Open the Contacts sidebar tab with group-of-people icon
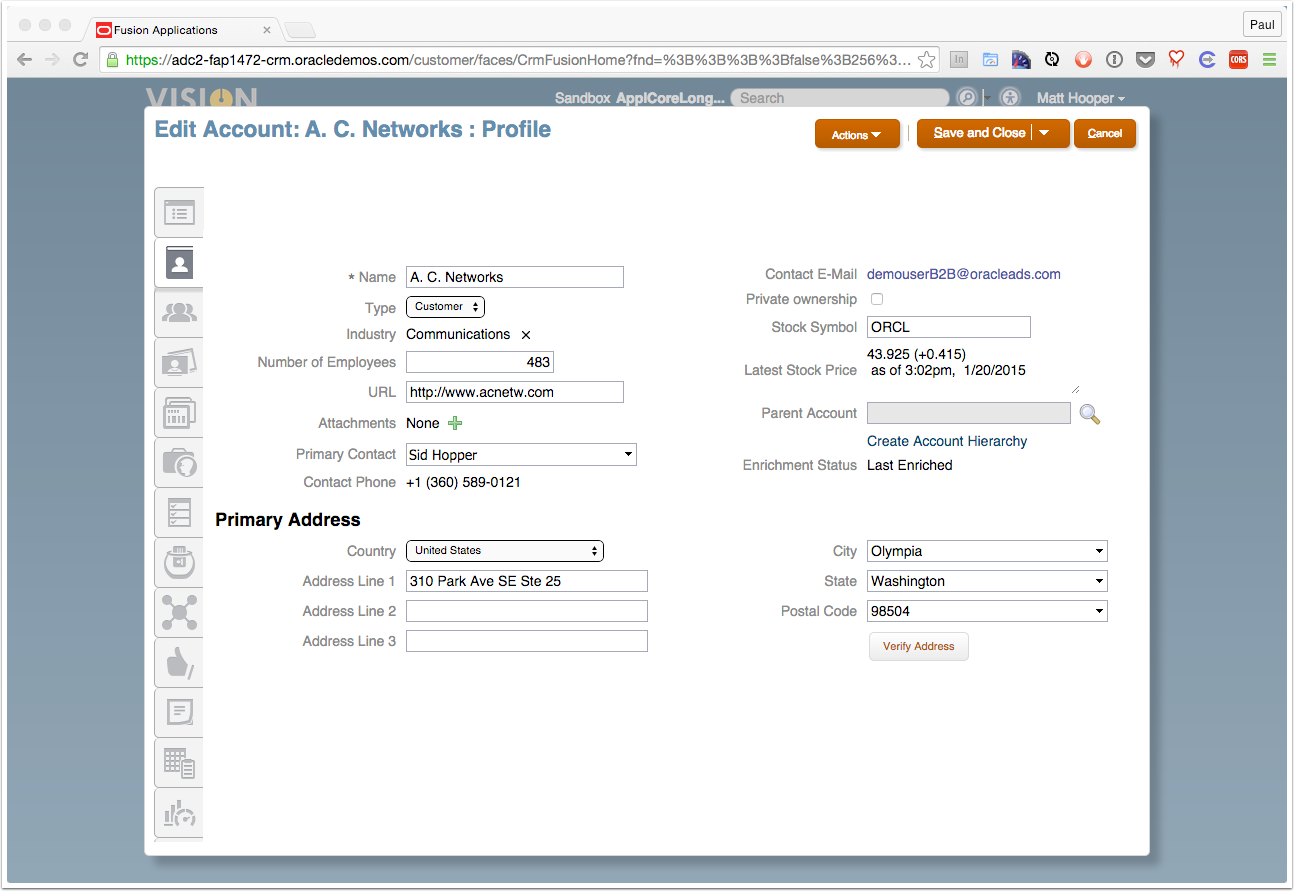The image size is (1294, 891). [179, 313]
